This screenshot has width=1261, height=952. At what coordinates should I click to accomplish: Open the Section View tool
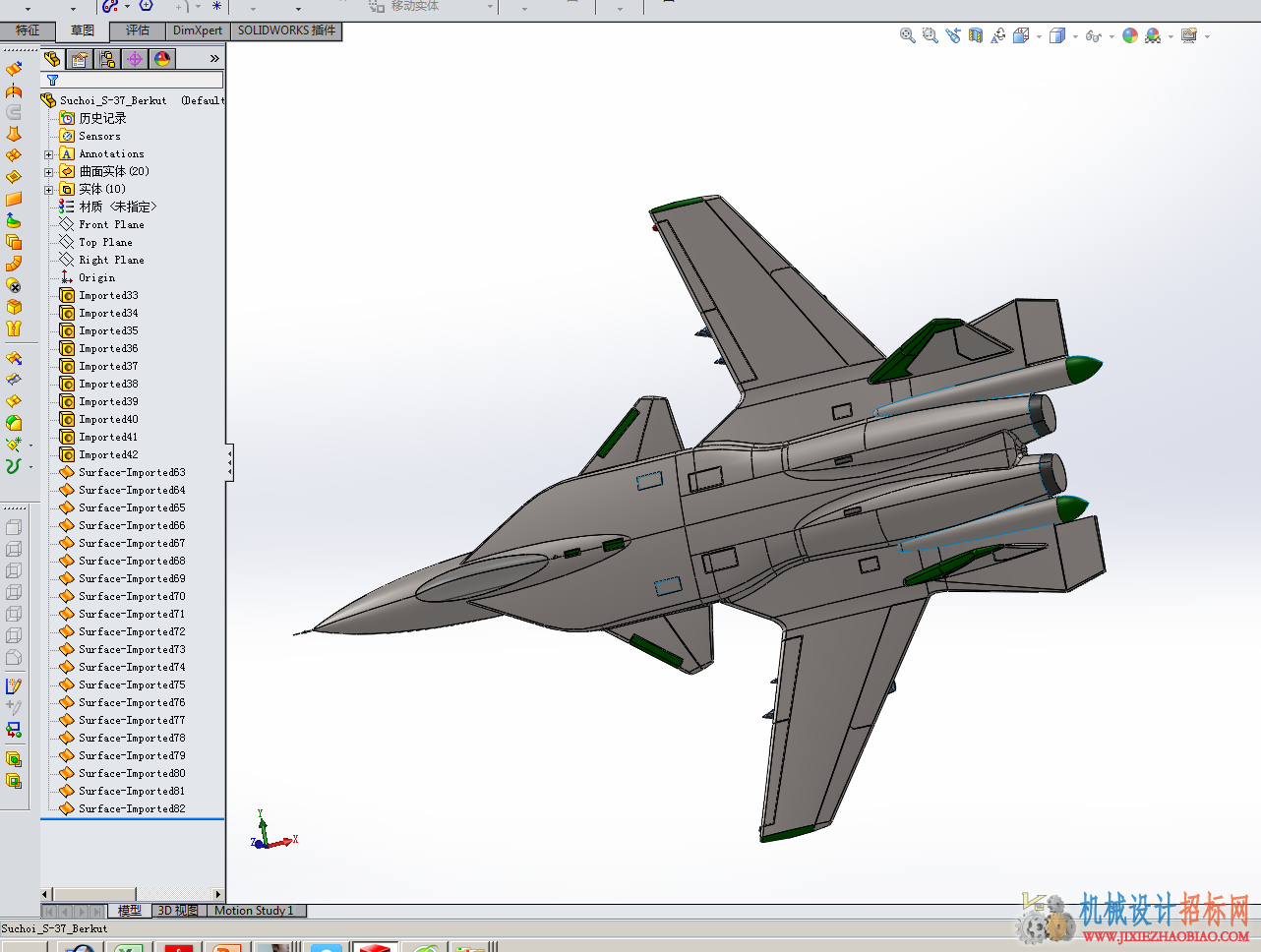[x=975, y=35]
